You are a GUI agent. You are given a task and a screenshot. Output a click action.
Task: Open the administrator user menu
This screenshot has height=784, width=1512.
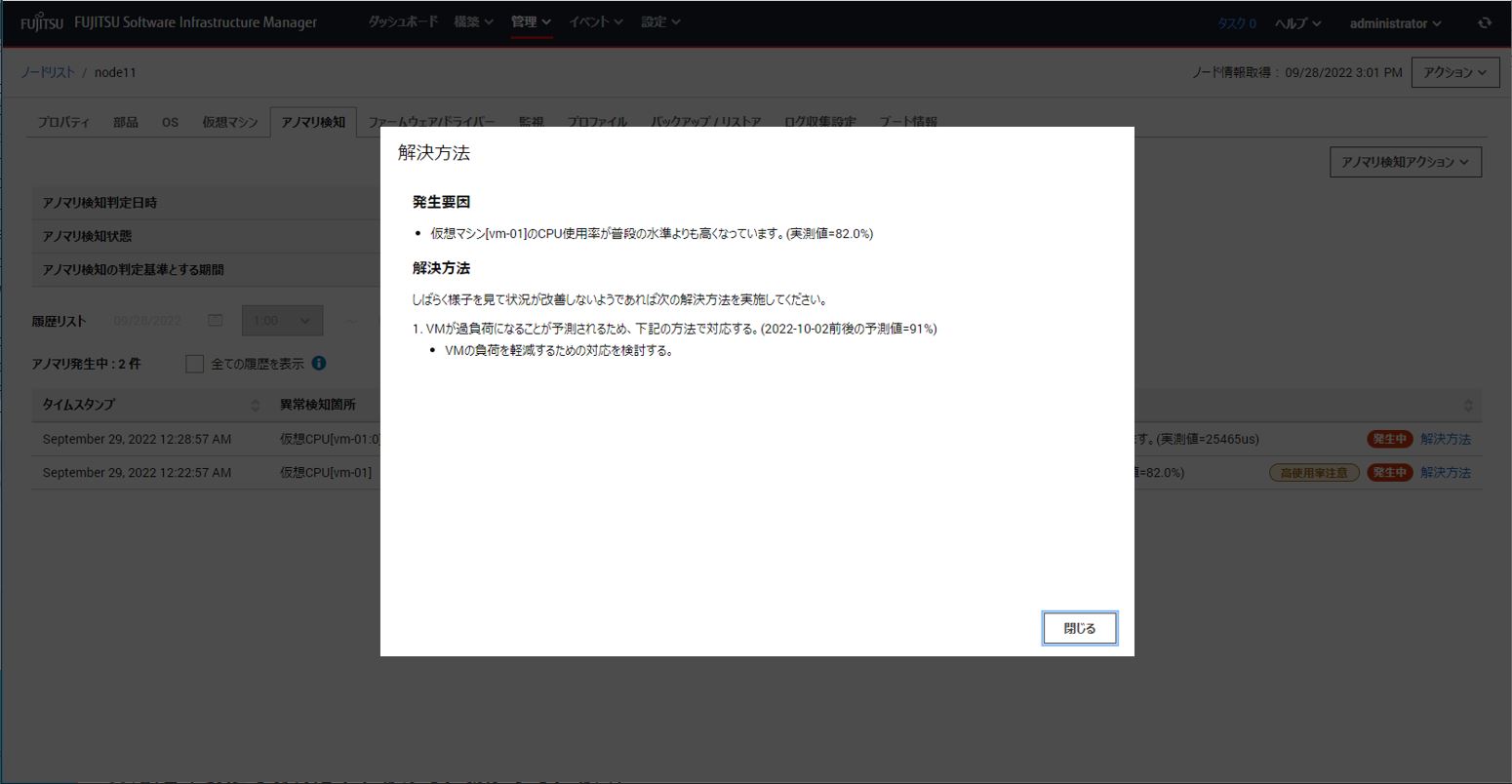click(1395, 22)
